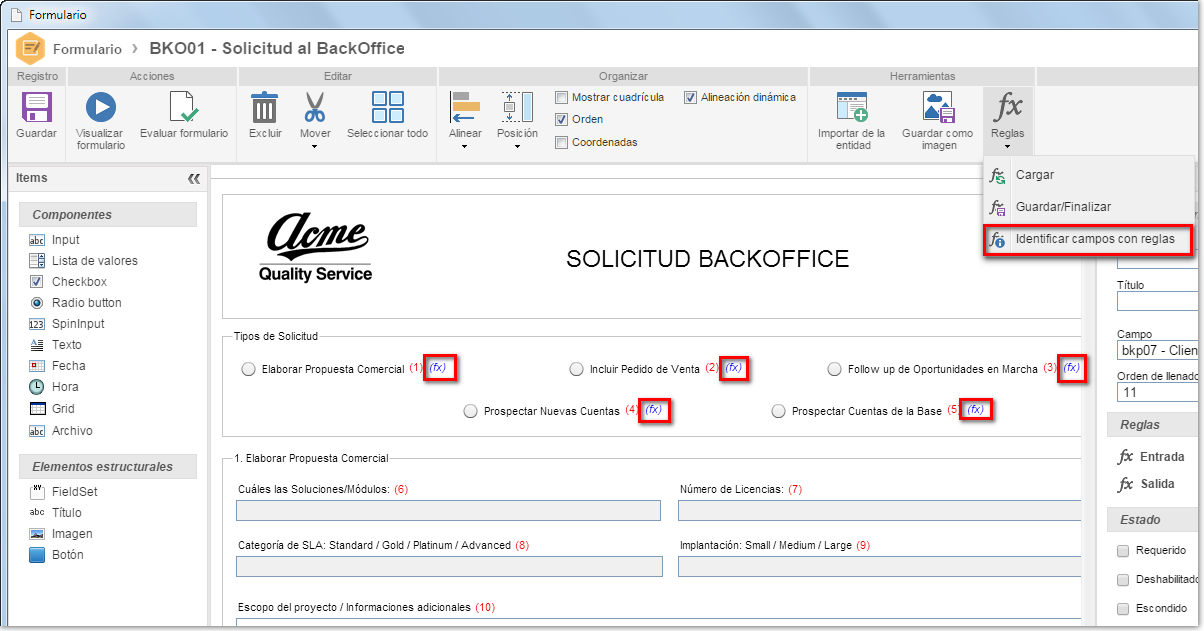Click the Excluir trash icon

(265, 107)
